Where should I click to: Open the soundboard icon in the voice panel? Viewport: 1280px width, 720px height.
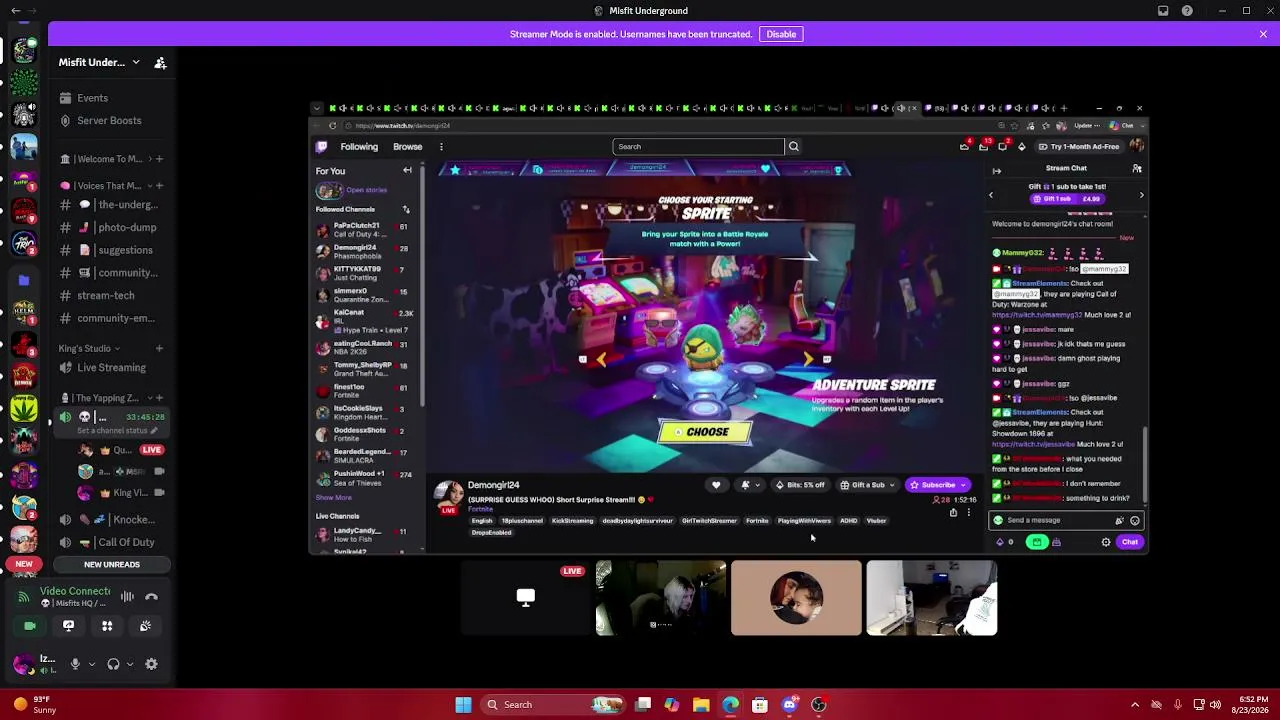pyautogui.click(x=145, y=626)
